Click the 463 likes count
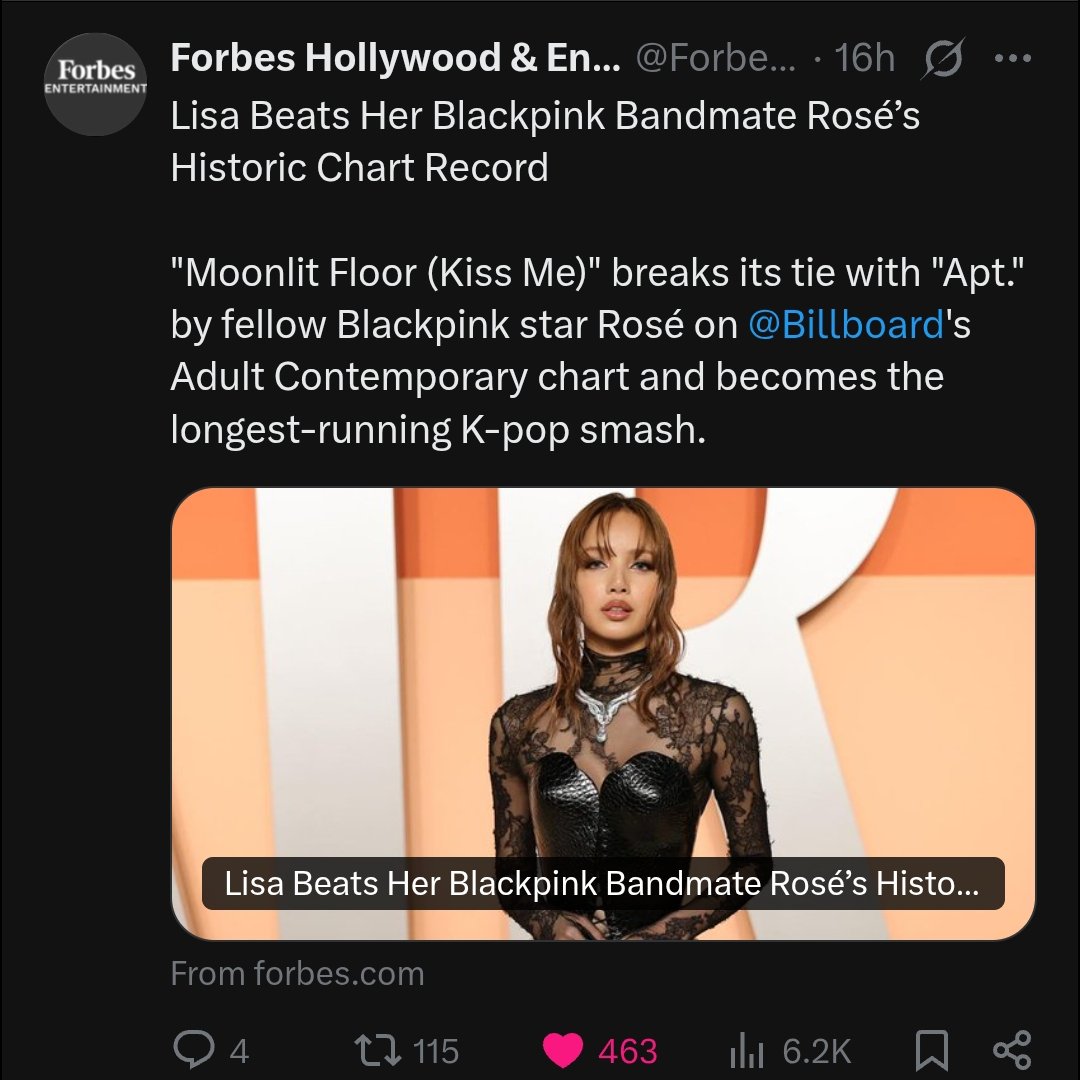 pos(627,1051)
